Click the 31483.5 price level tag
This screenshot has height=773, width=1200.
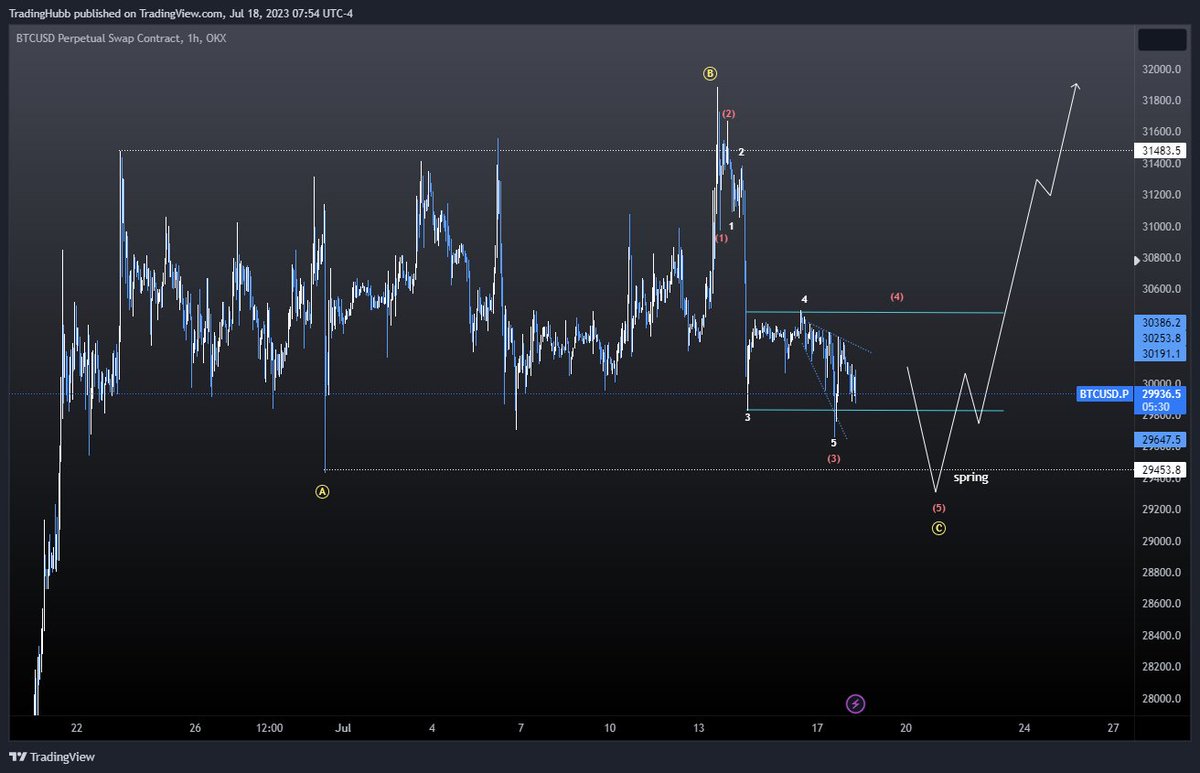pos(1163,151)
